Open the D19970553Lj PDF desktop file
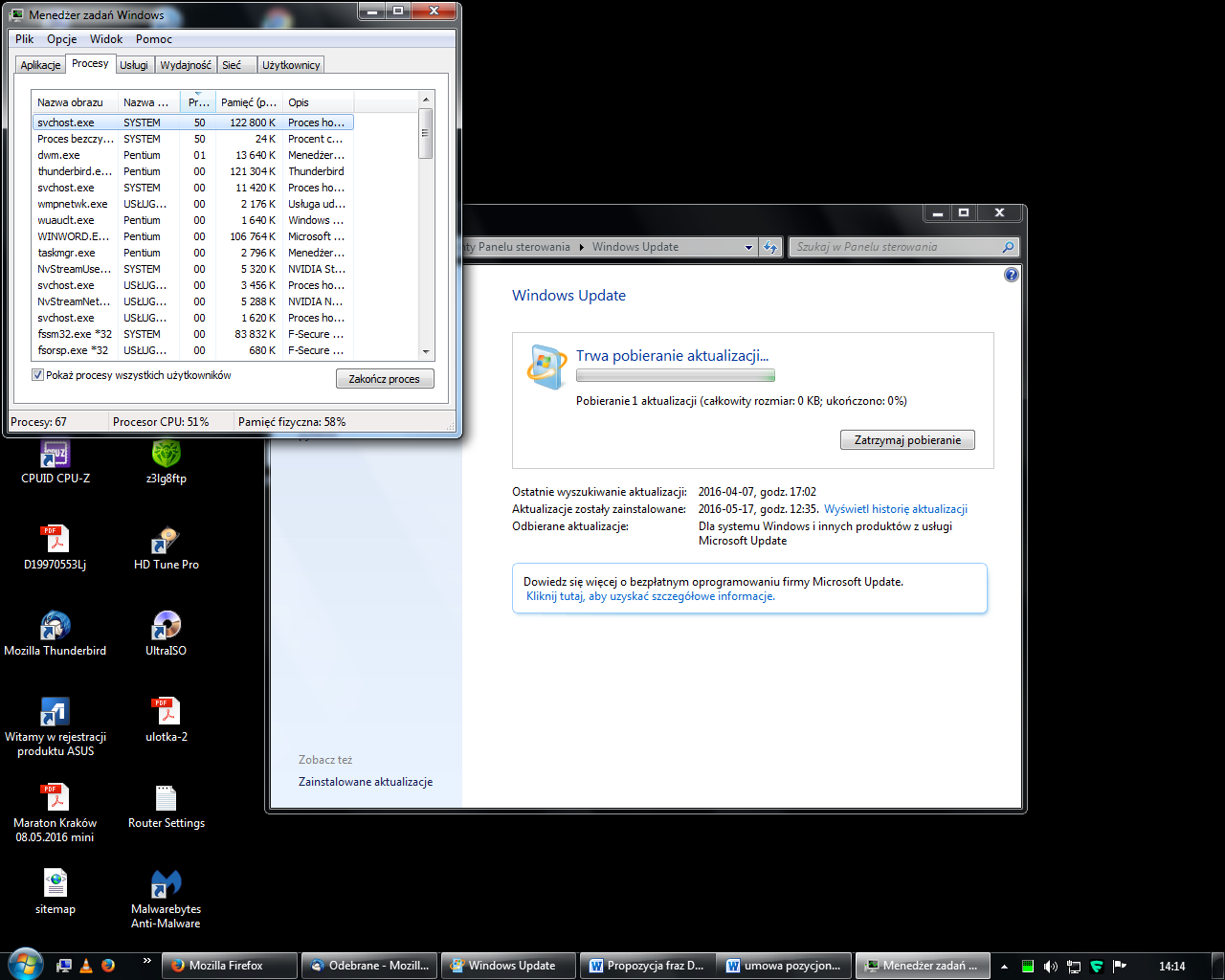 [55, 546]
